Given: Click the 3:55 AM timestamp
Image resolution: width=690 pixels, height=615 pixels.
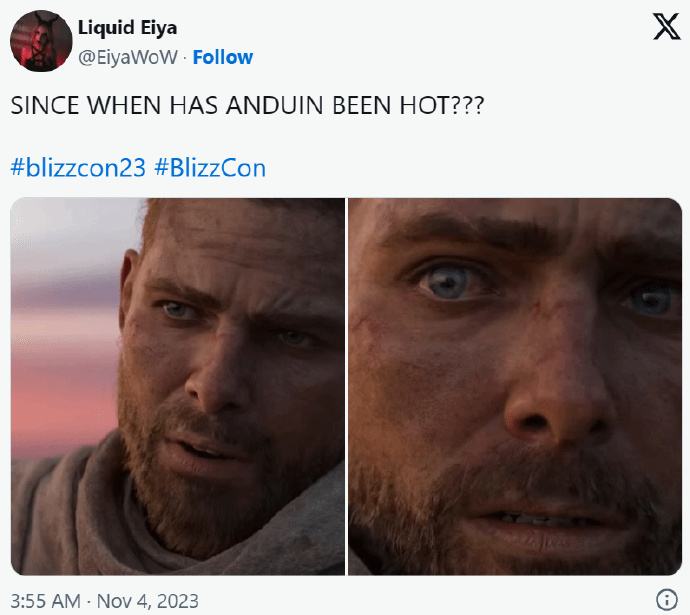Looking at the screenshot, I should (x=45, y=601).
